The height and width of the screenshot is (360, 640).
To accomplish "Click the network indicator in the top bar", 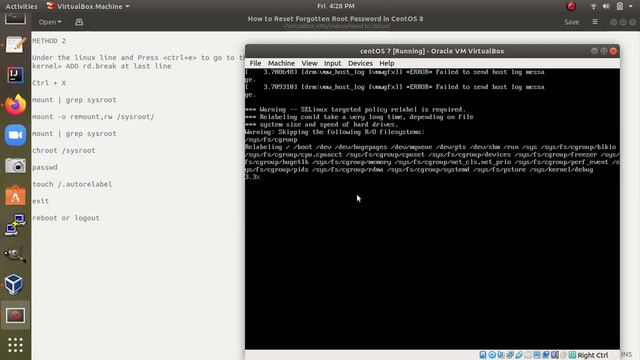I will 593,6.
